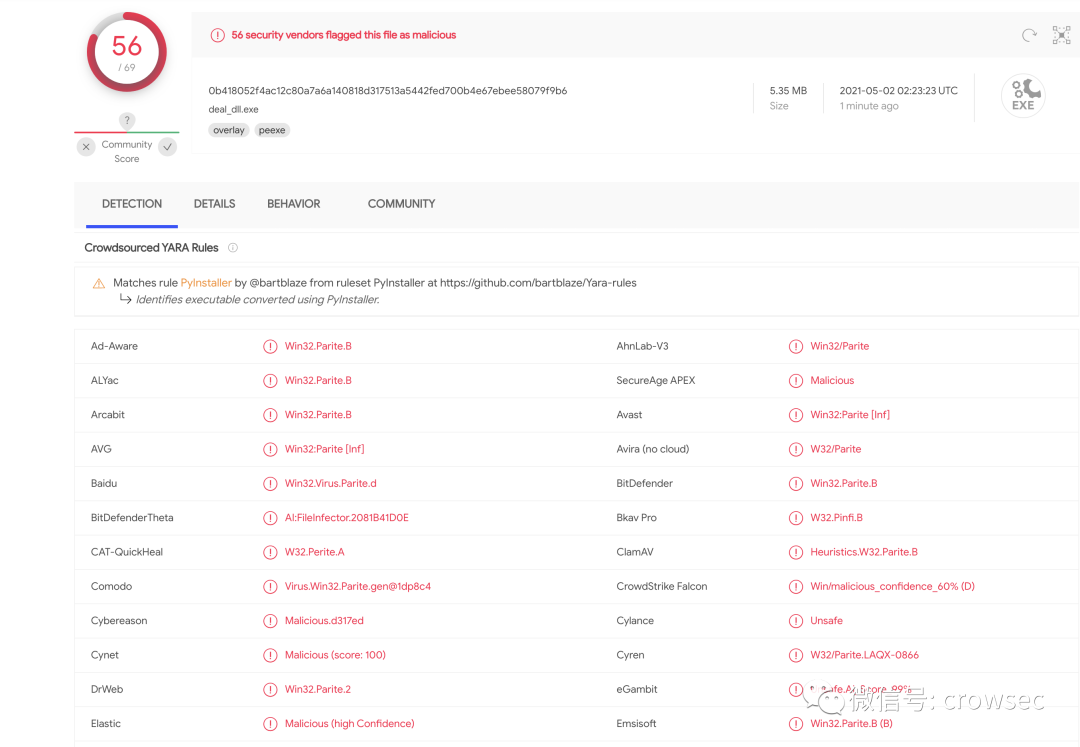Image resolution: width=1080 pixels, height=747 pixels.
Task: Click the alert icon in the Ad-Aware row
Action: tap(270, 346)
